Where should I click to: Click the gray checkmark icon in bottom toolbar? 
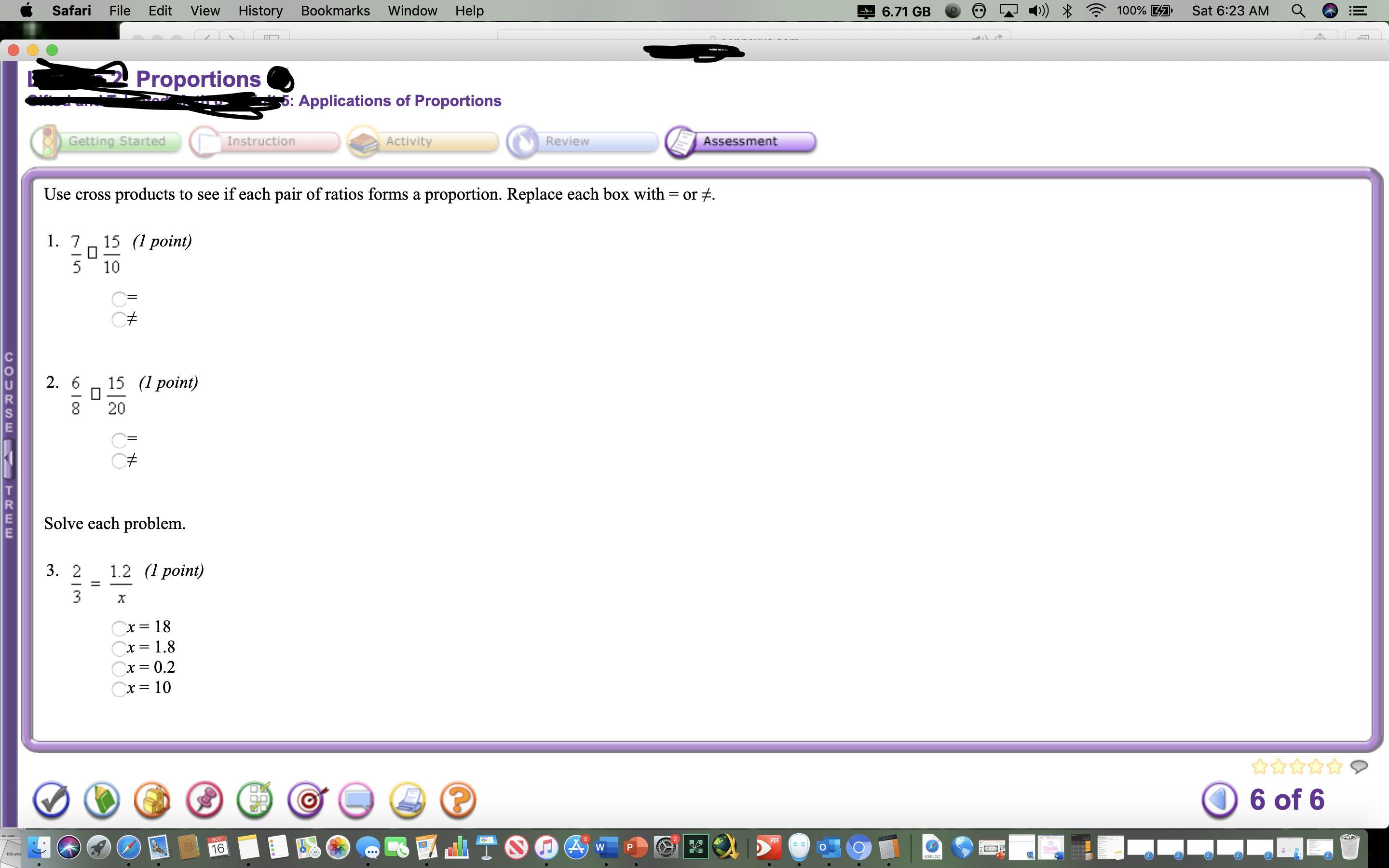(51, 799)
